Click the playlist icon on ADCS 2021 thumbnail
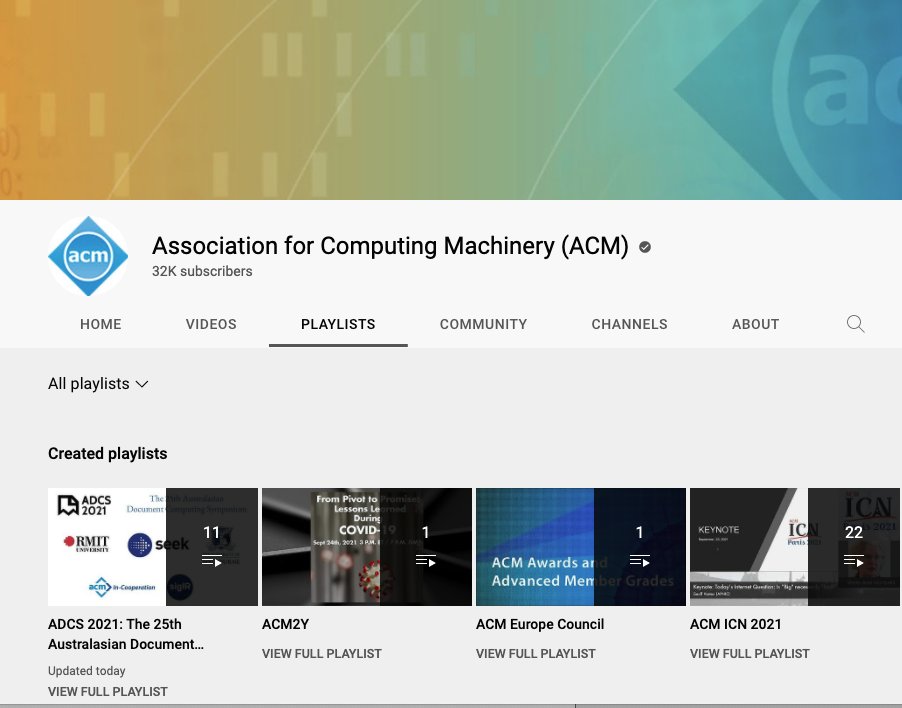 (212, 560)
